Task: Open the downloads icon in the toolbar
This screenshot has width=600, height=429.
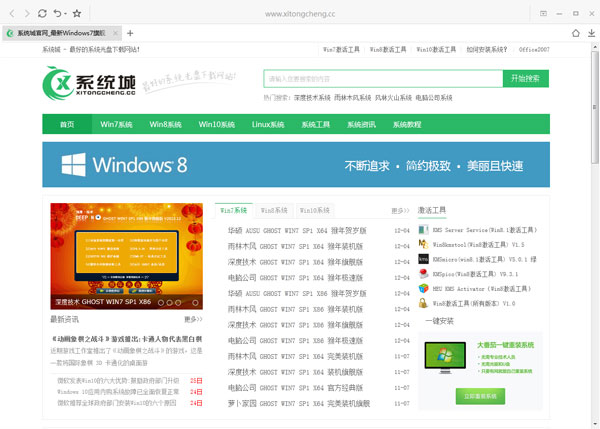Action: click(x=591, y=33)
